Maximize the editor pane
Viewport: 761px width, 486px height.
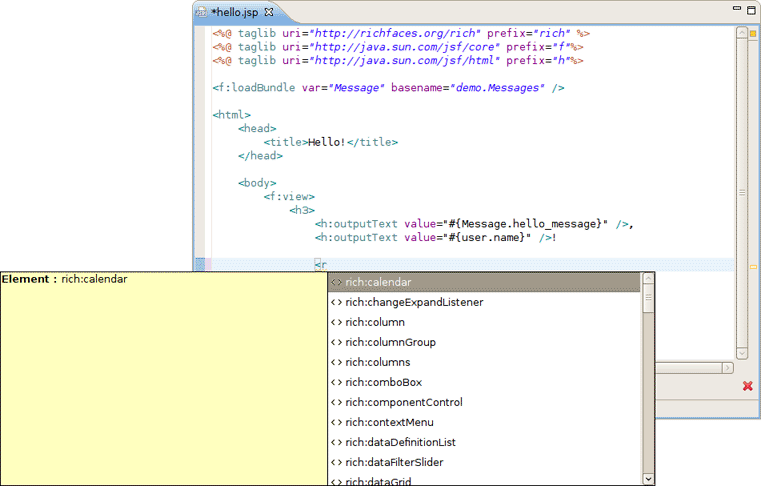[750, 9]
